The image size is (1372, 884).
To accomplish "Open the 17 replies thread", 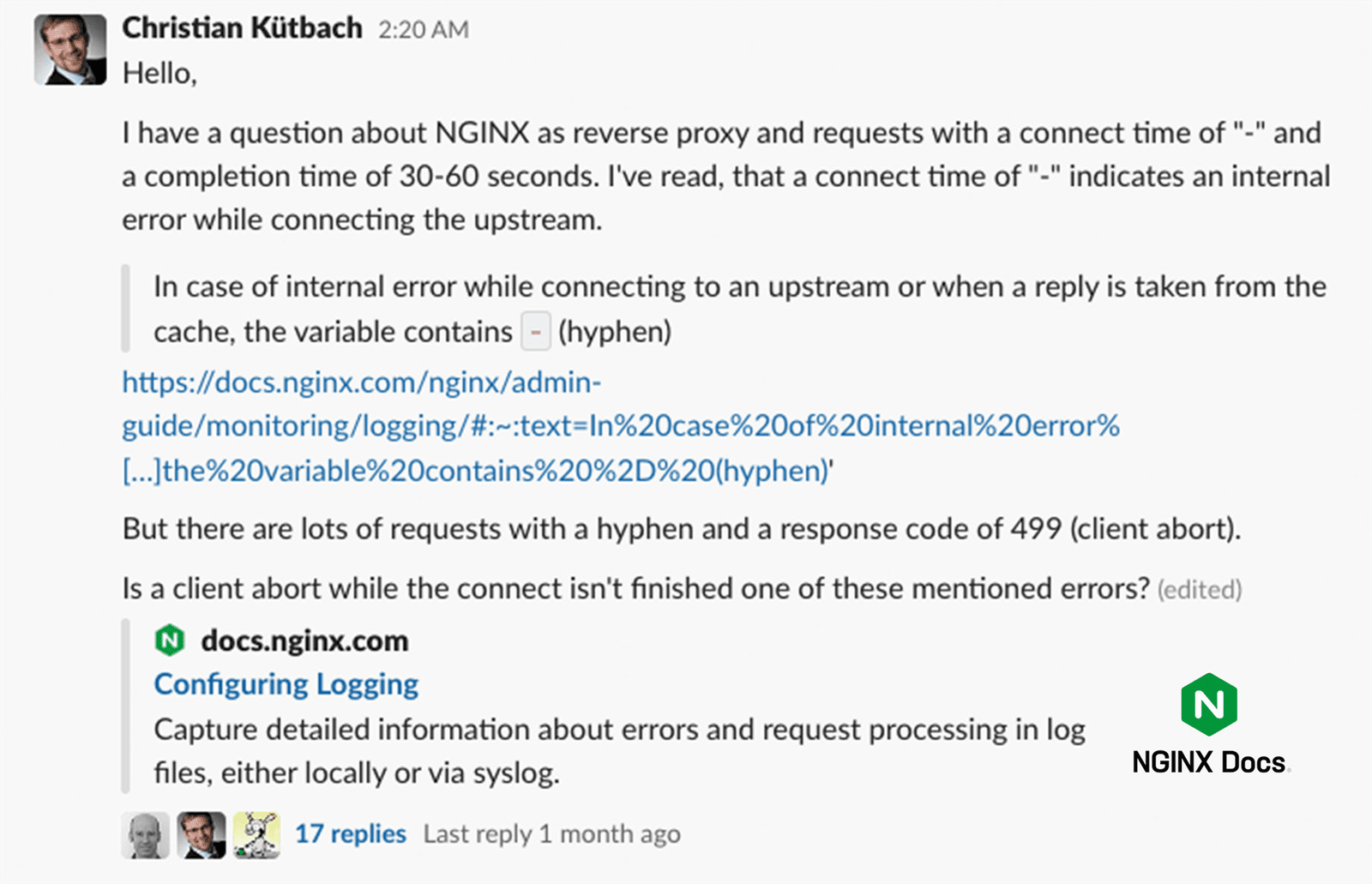I will point(350,833).
